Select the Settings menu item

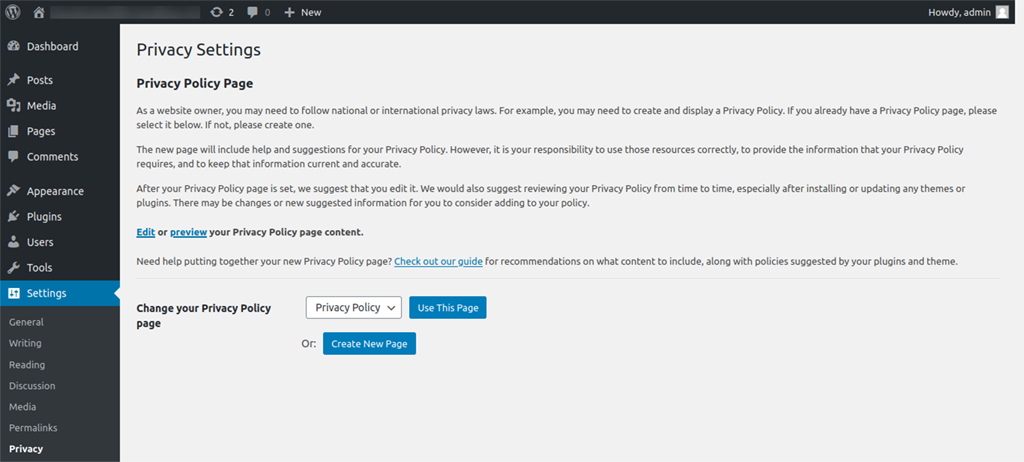[60, 293]
